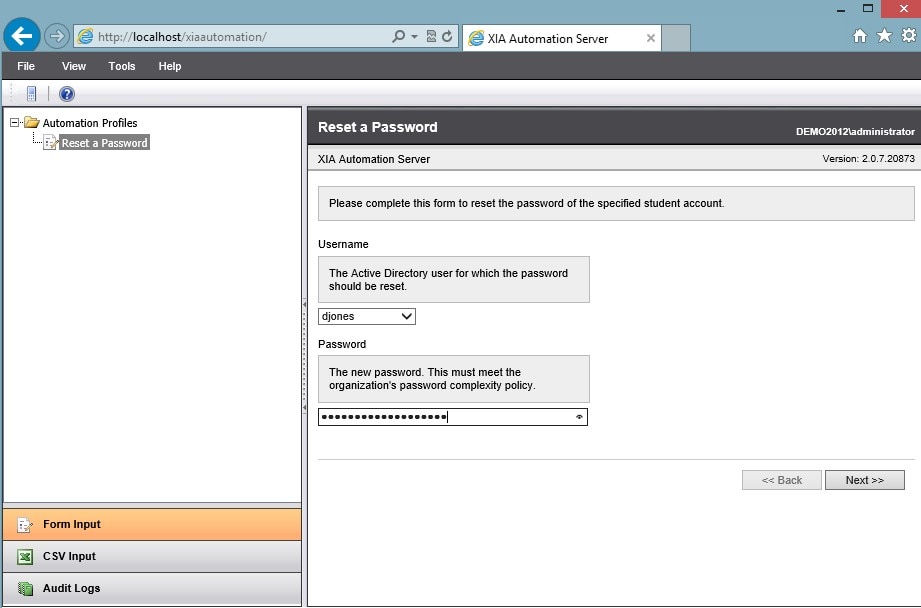Click the server device toolbar icon
921x608 pixels.
[31, 94]
